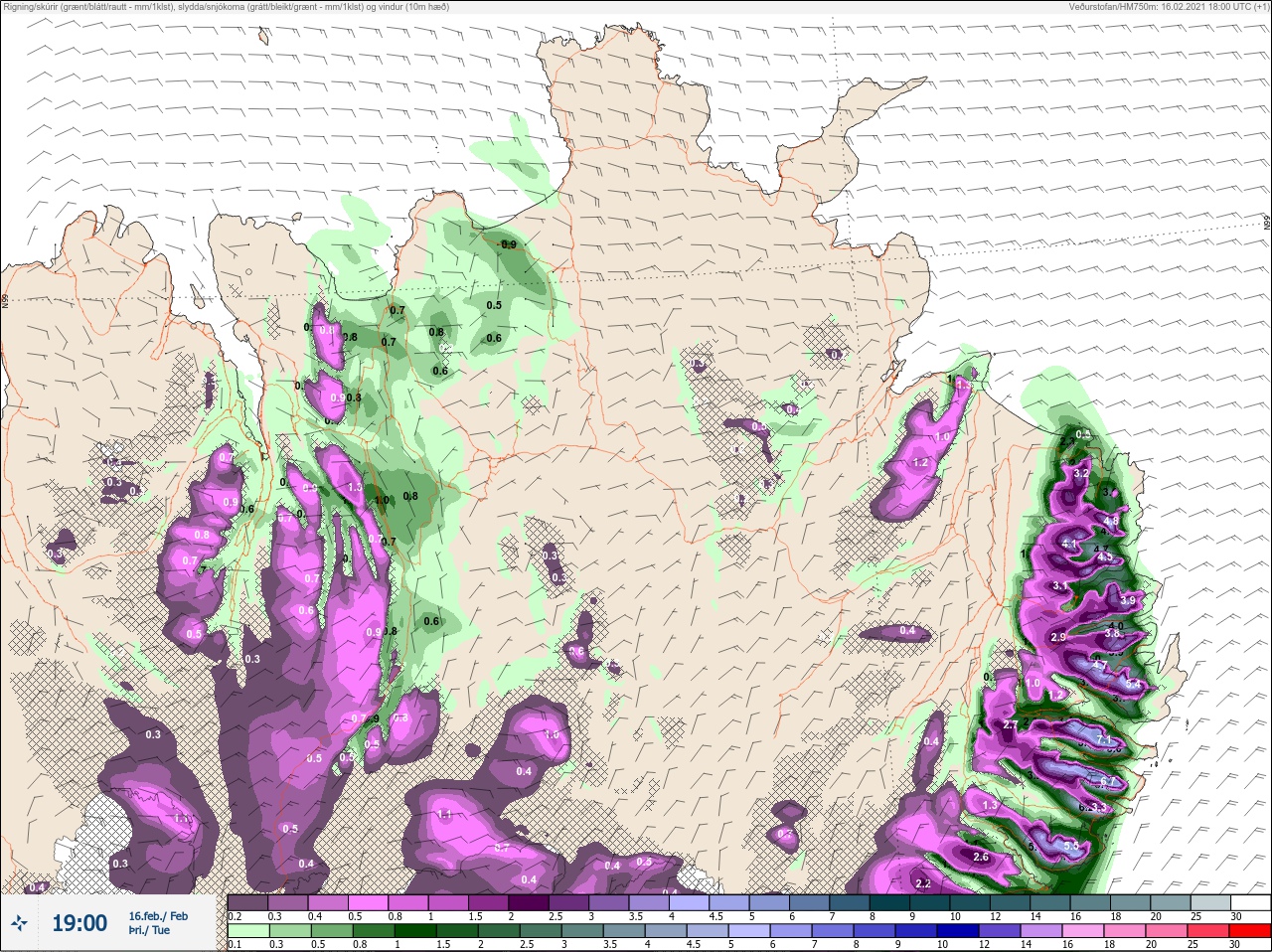Click the 'Þri./ Tue' weekday text

[x=149, y=930]
